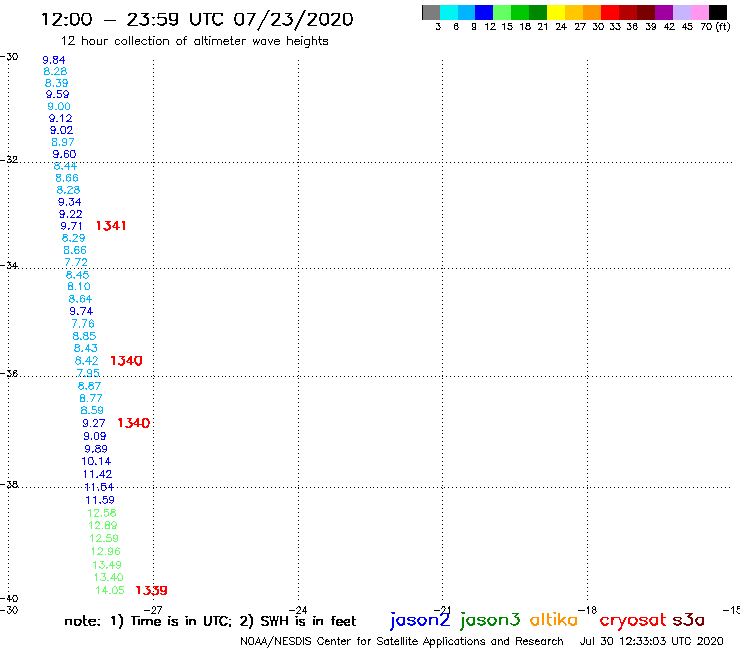This screenshot has width=740, height=650.
Task: Click the cyan swatch in the wave height legend
Action: [x=449, y=12]
